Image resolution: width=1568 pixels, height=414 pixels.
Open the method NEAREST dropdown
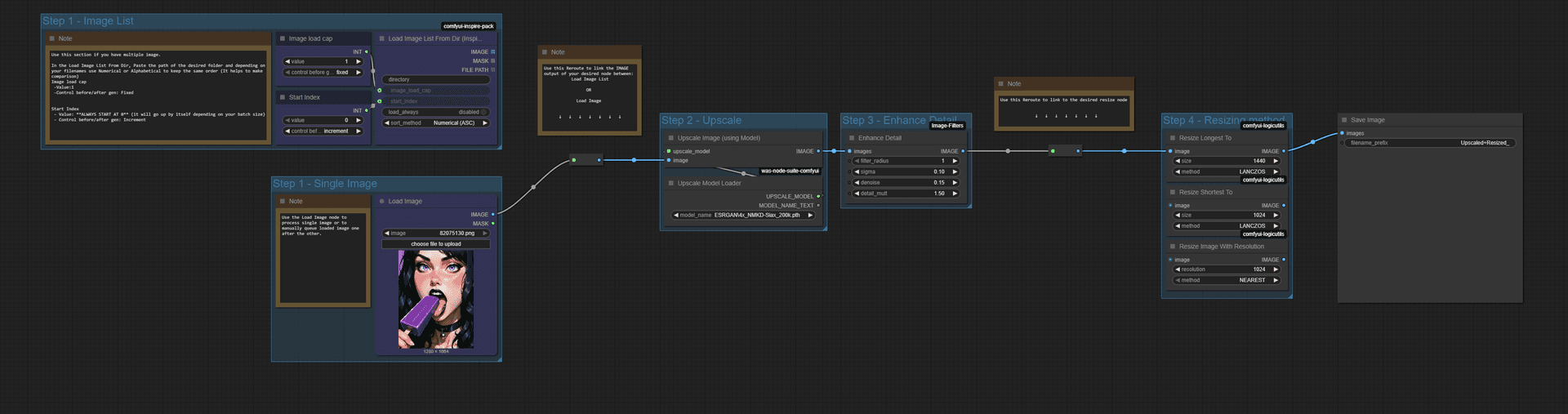coord(1227,280)
